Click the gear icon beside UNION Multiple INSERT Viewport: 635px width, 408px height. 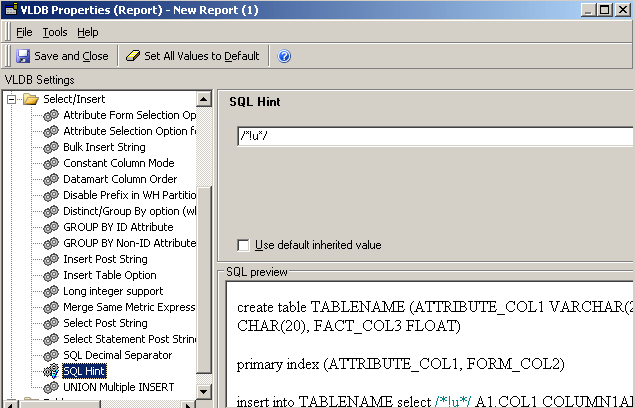(x=50, y=387)
